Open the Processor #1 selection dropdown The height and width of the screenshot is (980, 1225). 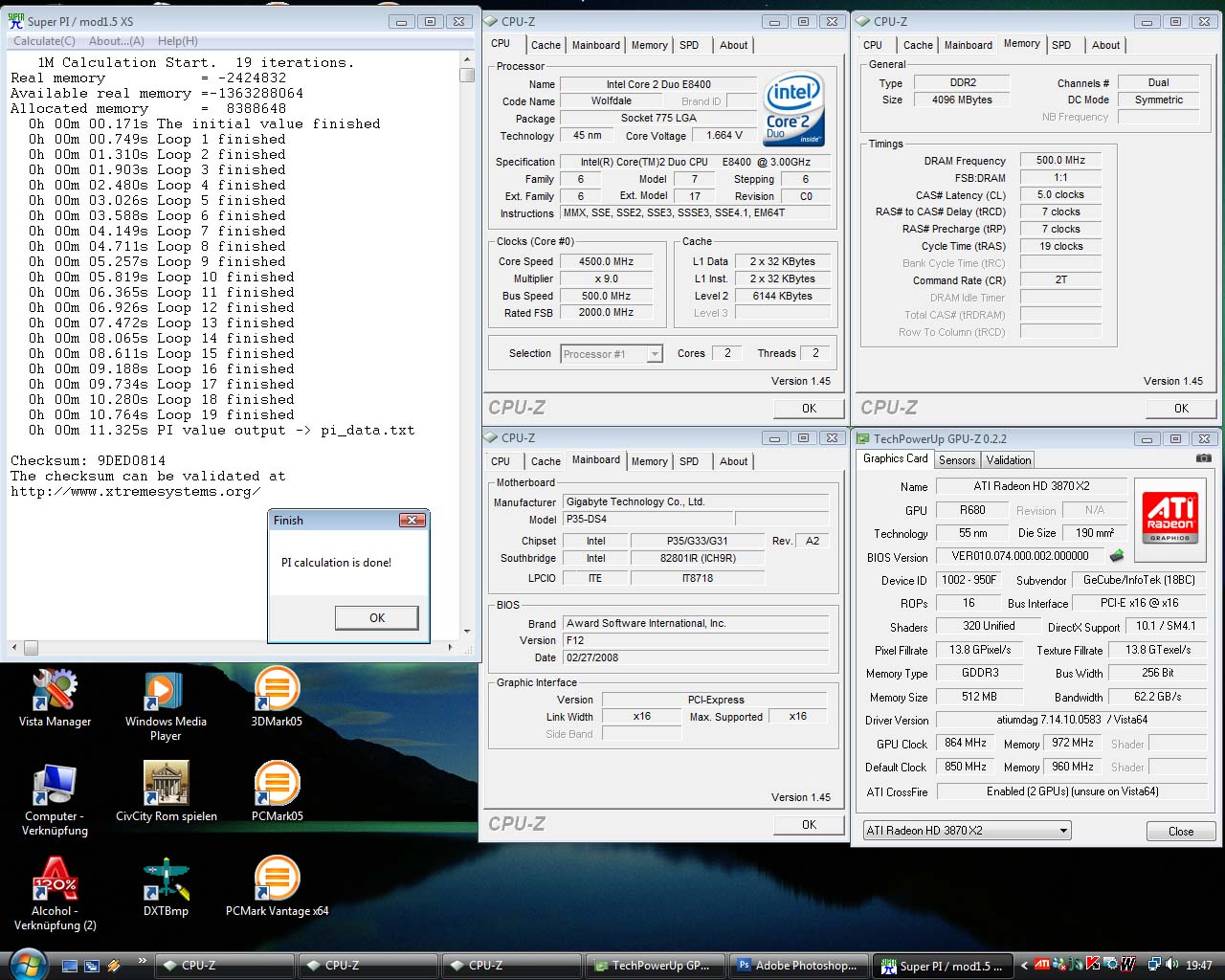click(x=612, y=354)
